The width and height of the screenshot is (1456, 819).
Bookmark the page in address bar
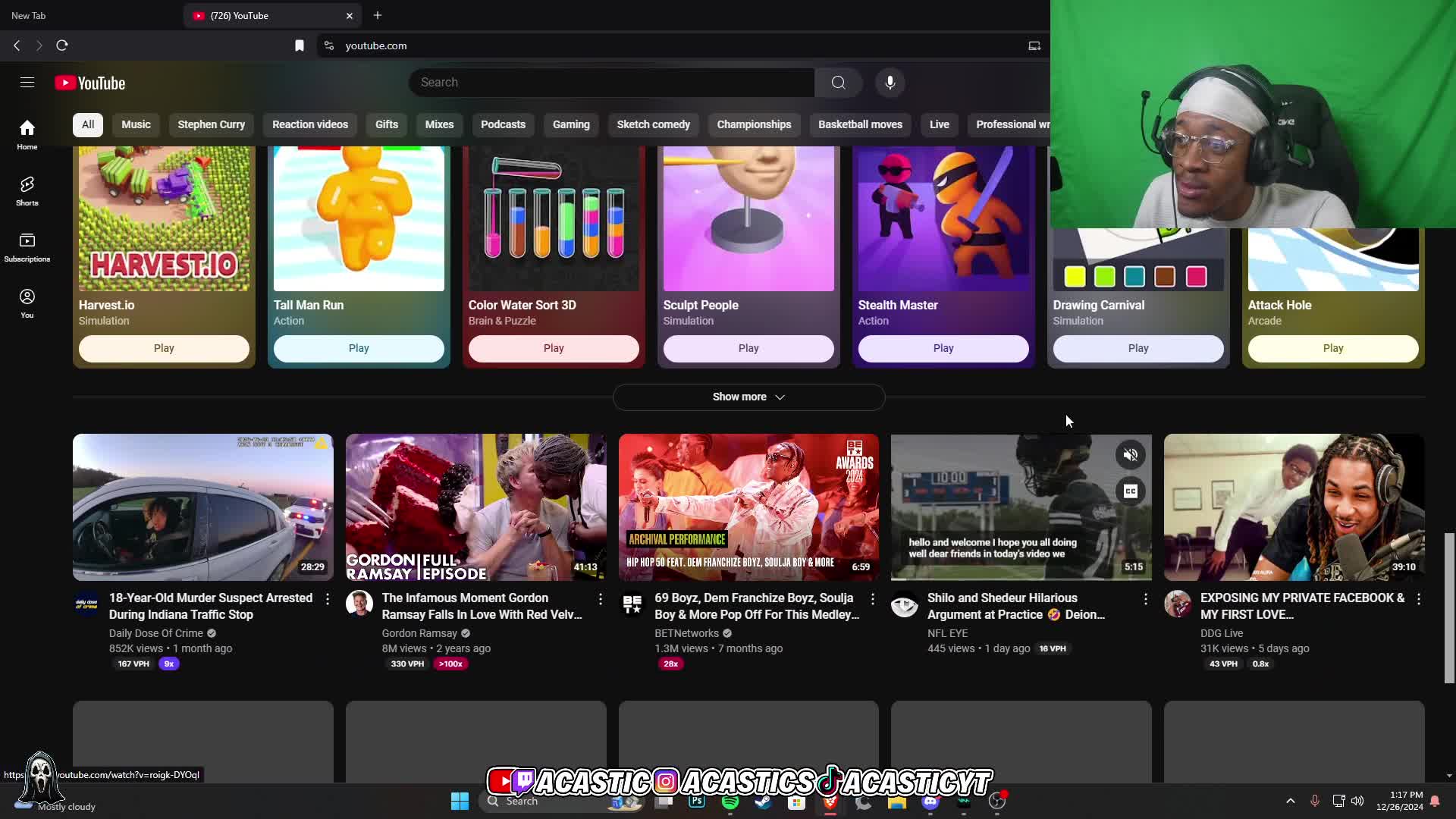point(300,46)
